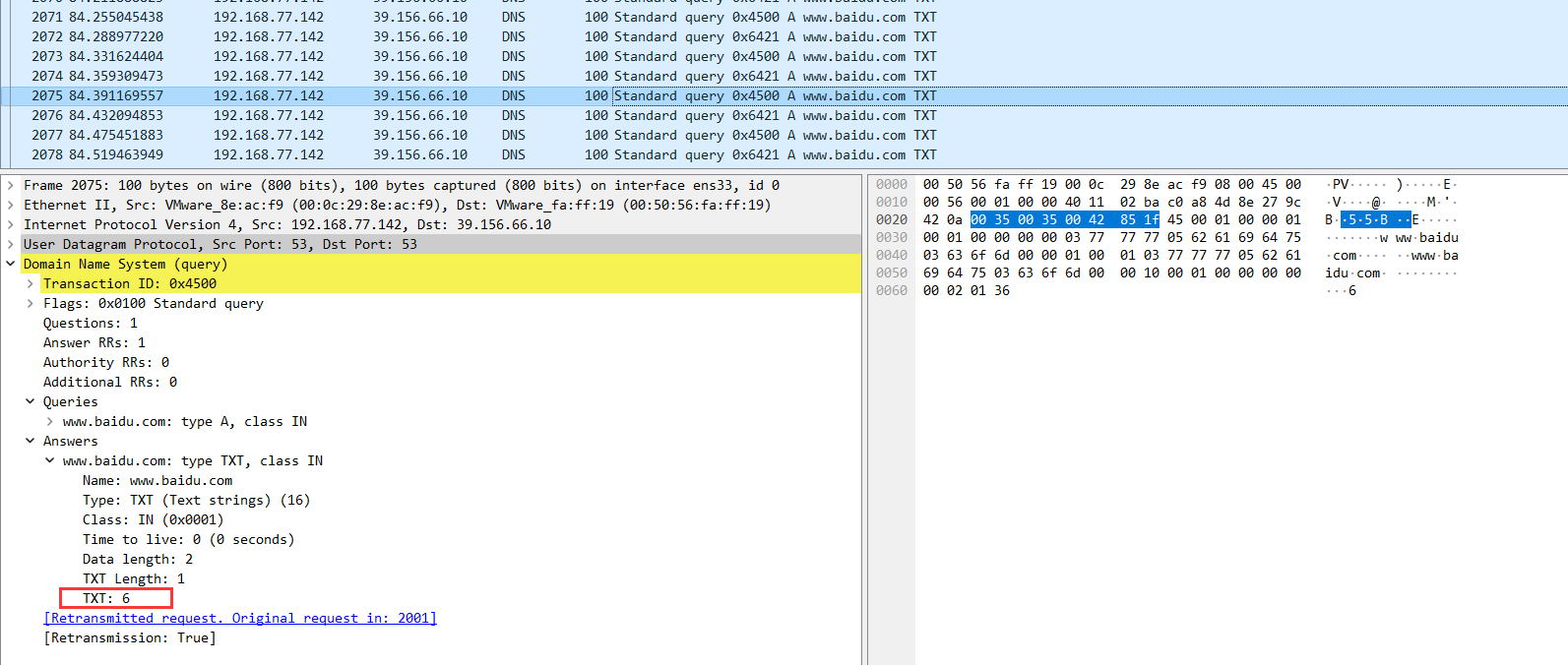
Task: Expand Internet Protocol Version 4 details
Action: [x=11, y=224]
